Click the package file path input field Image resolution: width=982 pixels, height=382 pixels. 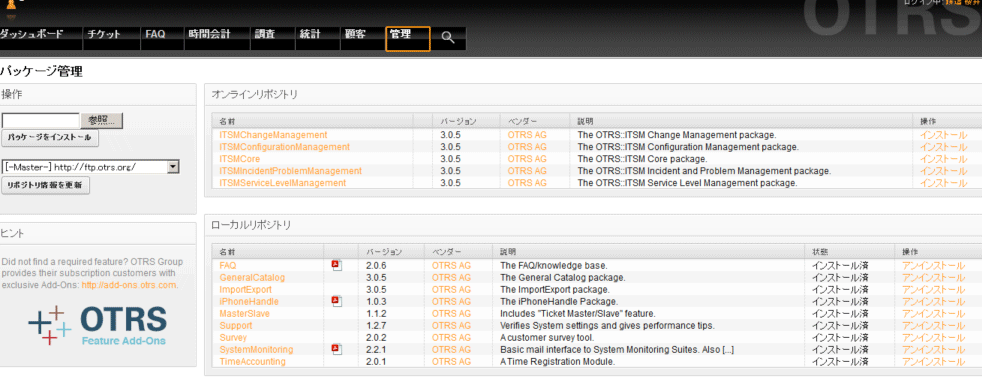point(41,120)
